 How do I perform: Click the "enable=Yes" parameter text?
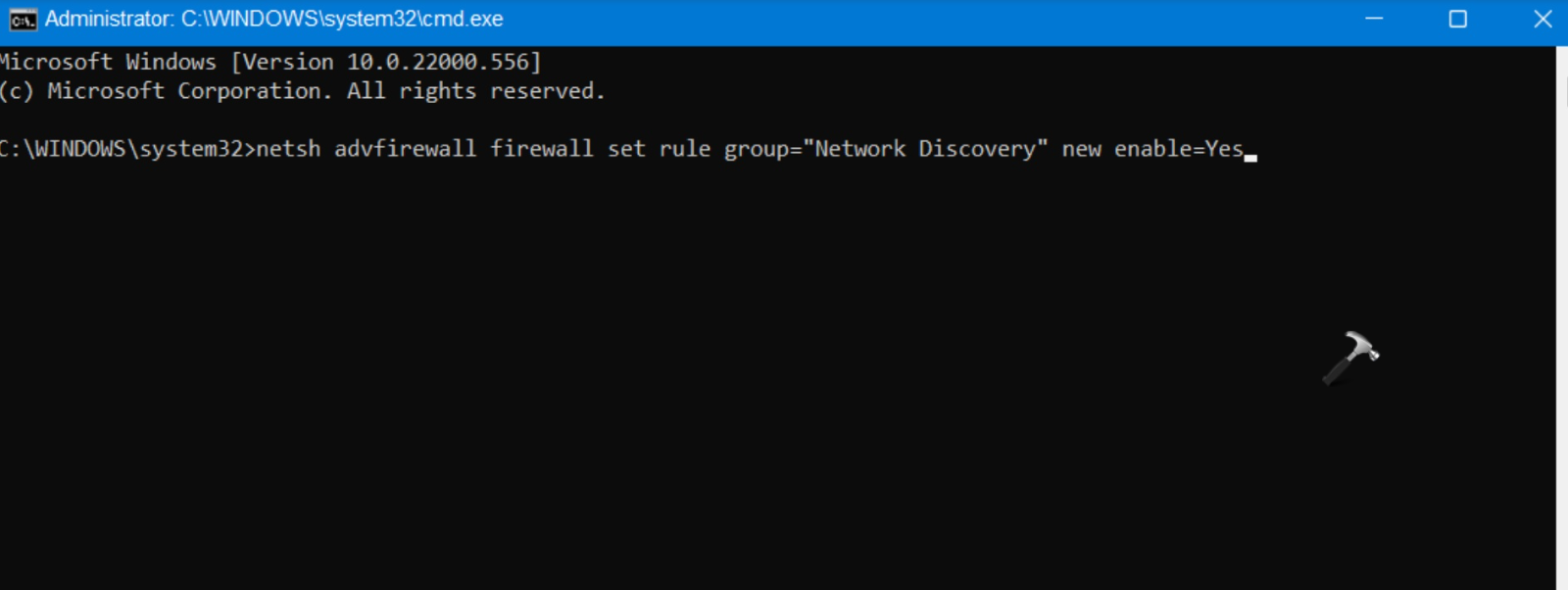[x=1178, y=149]
